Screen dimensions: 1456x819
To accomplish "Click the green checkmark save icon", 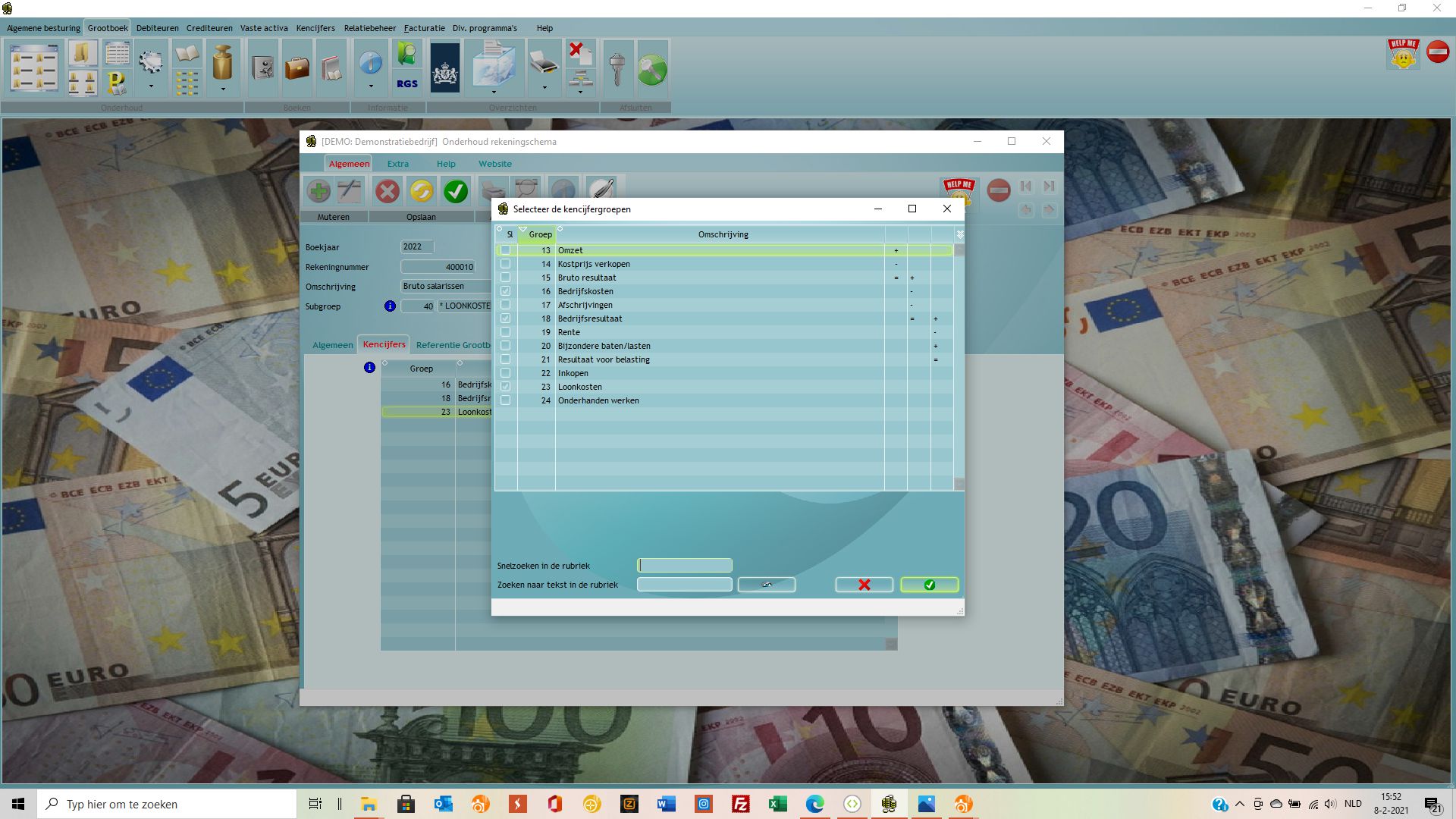I will pyautogui.click(x=456, y=191).
